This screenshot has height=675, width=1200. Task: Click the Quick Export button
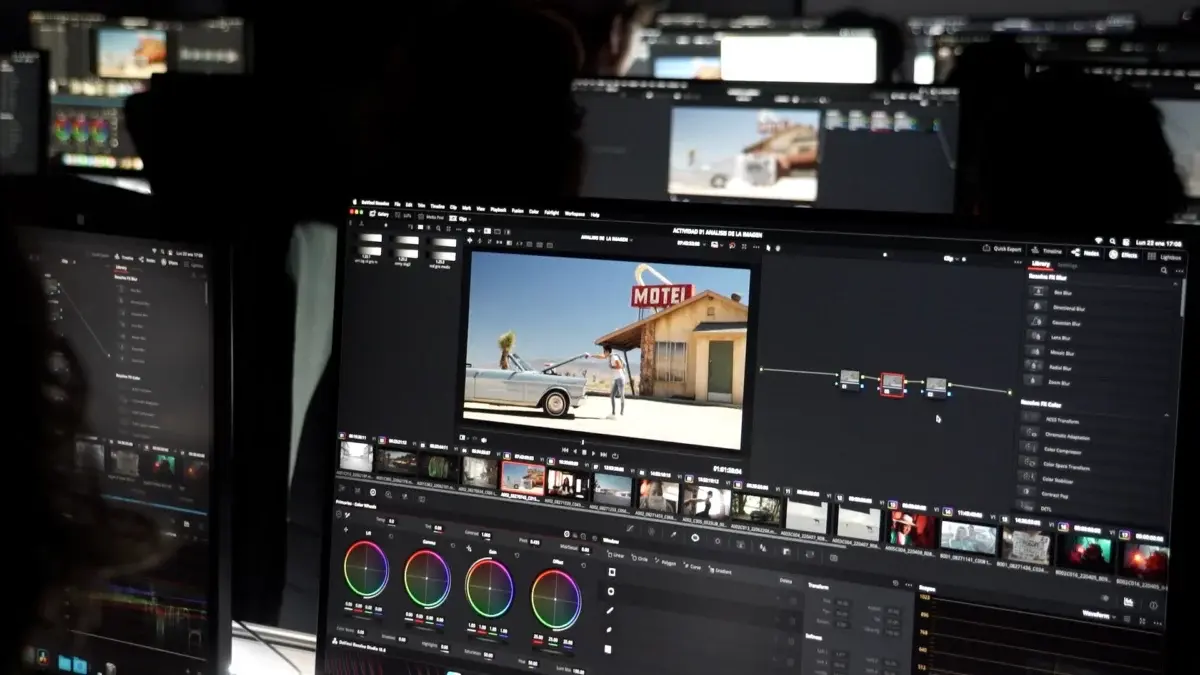1005,249
